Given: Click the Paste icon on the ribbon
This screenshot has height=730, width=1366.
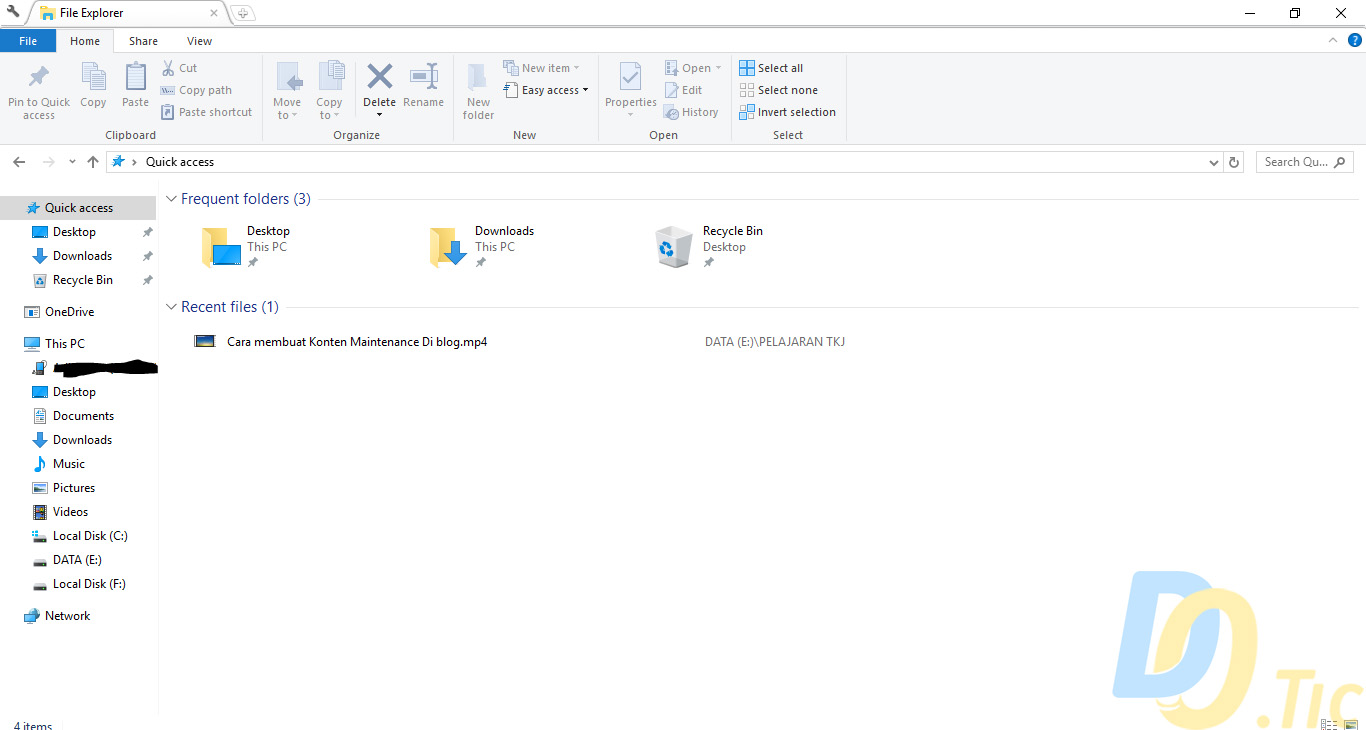Looking at the screenshot, I should click(135, 88).
